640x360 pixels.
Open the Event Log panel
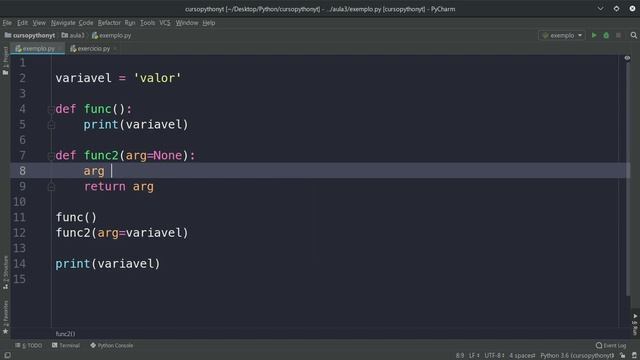(x=611, y=345)
